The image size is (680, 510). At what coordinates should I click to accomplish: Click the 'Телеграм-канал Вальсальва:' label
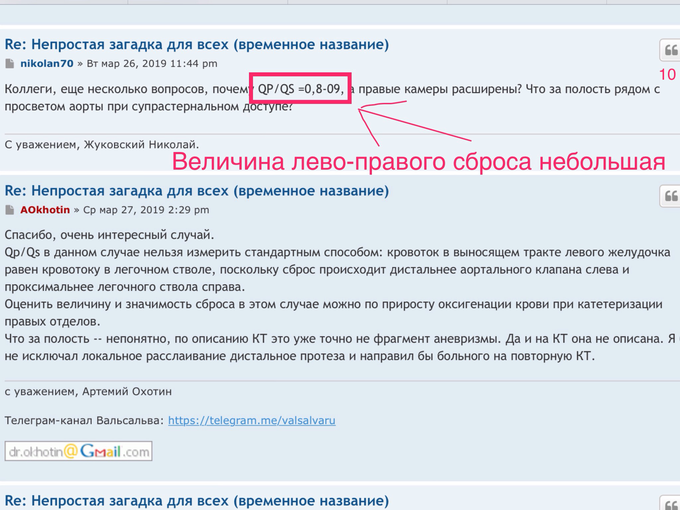[x=85, y=421]
